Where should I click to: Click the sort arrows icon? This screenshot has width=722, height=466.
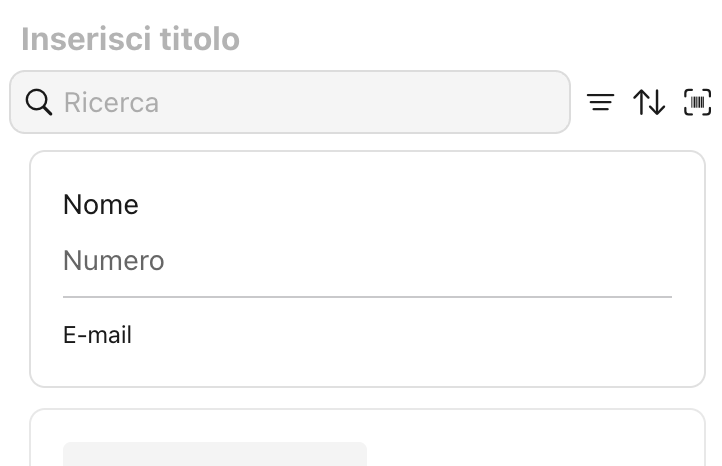click(649, 102)
